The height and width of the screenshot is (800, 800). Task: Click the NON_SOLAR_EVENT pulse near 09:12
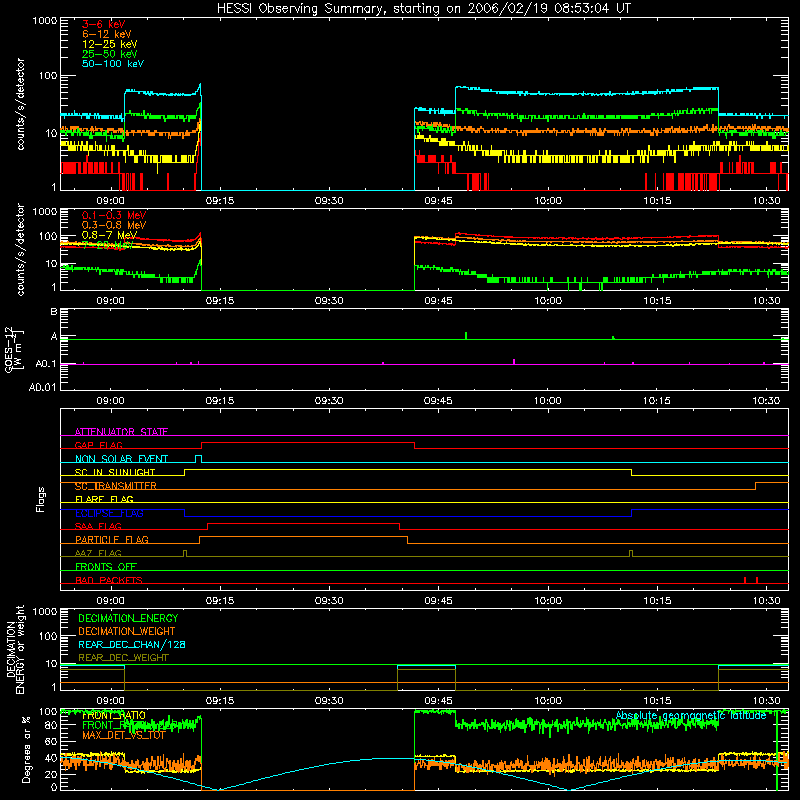198,459
